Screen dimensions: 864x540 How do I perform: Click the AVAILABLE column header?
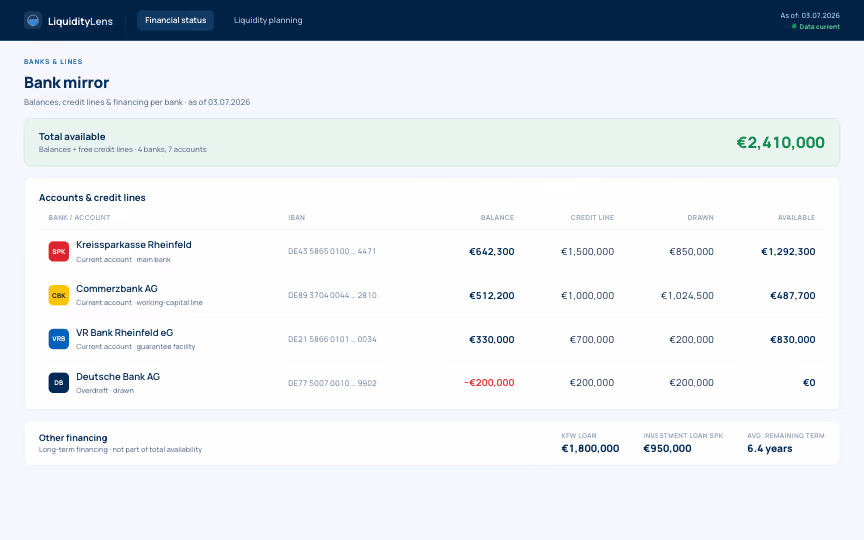[796, 218]
